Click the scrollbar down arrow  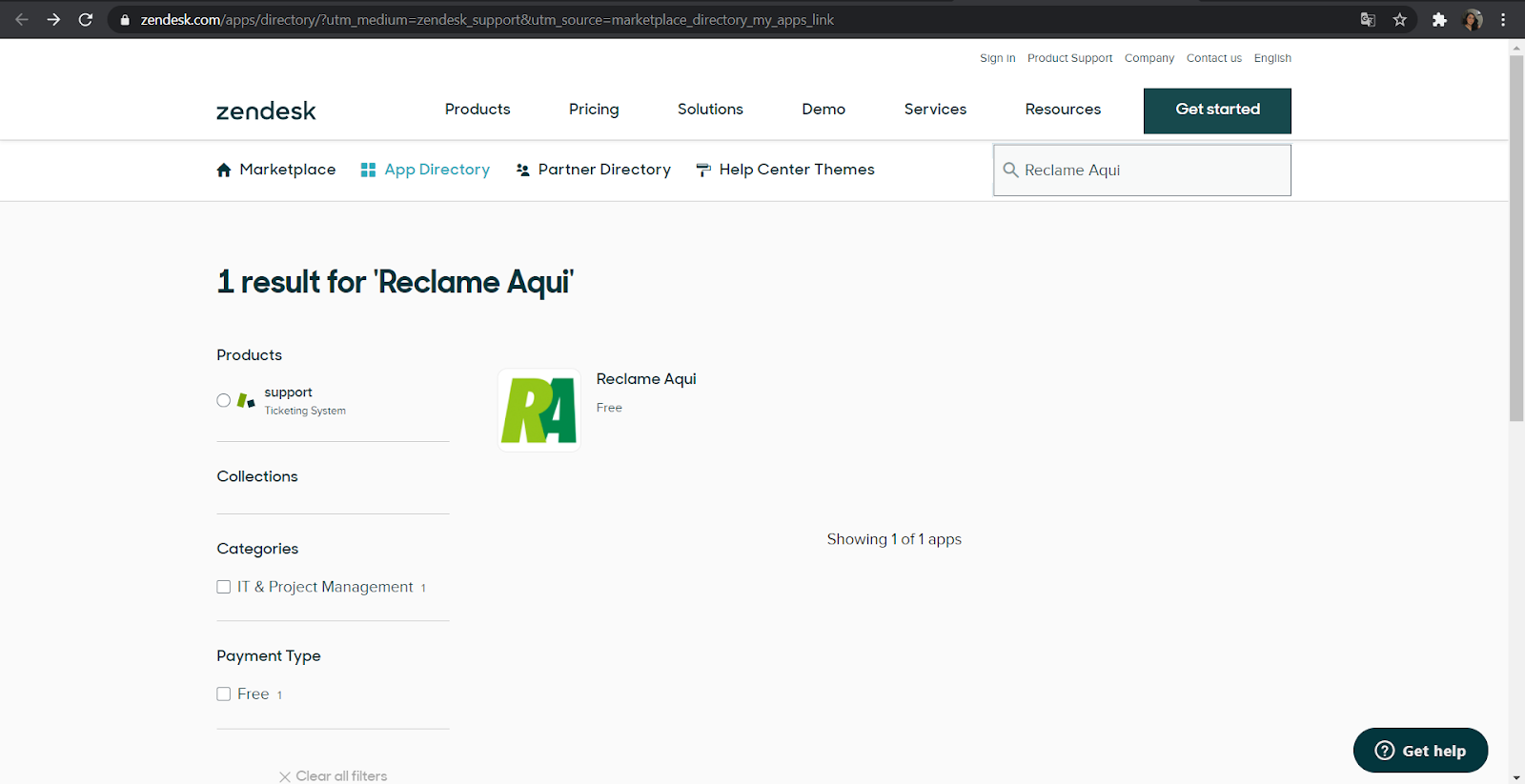[x=1516, y=777]
